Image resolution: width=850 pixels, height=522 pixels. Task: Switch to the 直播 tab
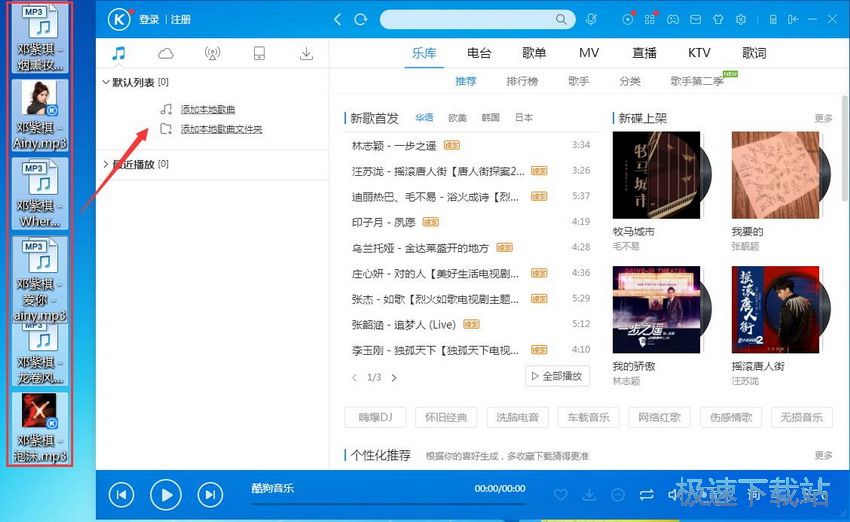(644, 53)
